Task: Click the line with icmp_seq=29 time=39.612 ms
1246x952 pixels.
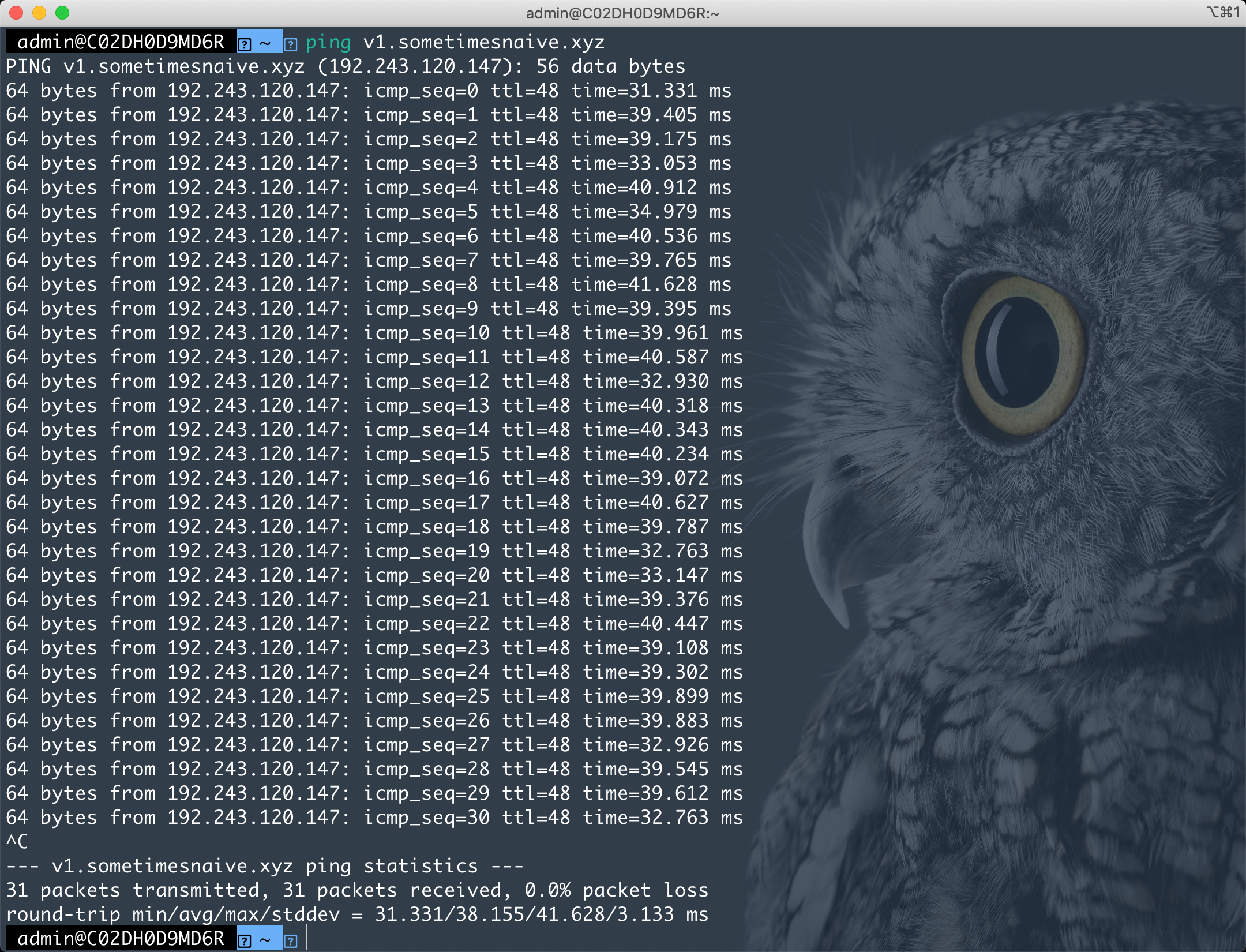Action: pyautogui.click(x=374, y=793)
